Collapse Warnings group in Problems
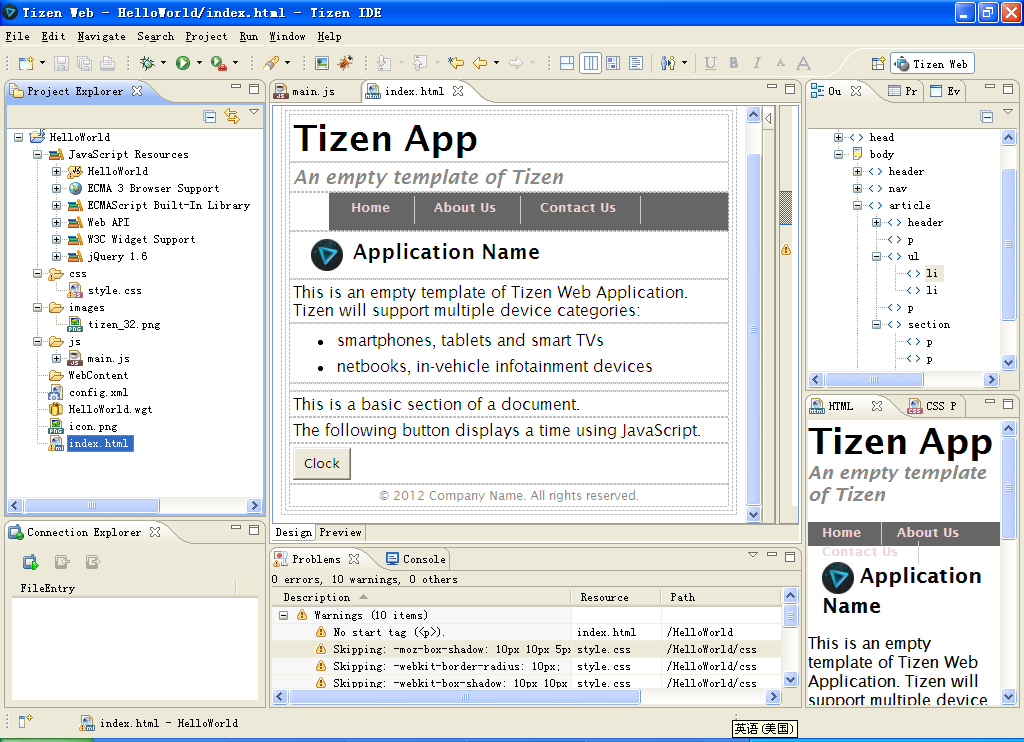 tap(283, 615)
